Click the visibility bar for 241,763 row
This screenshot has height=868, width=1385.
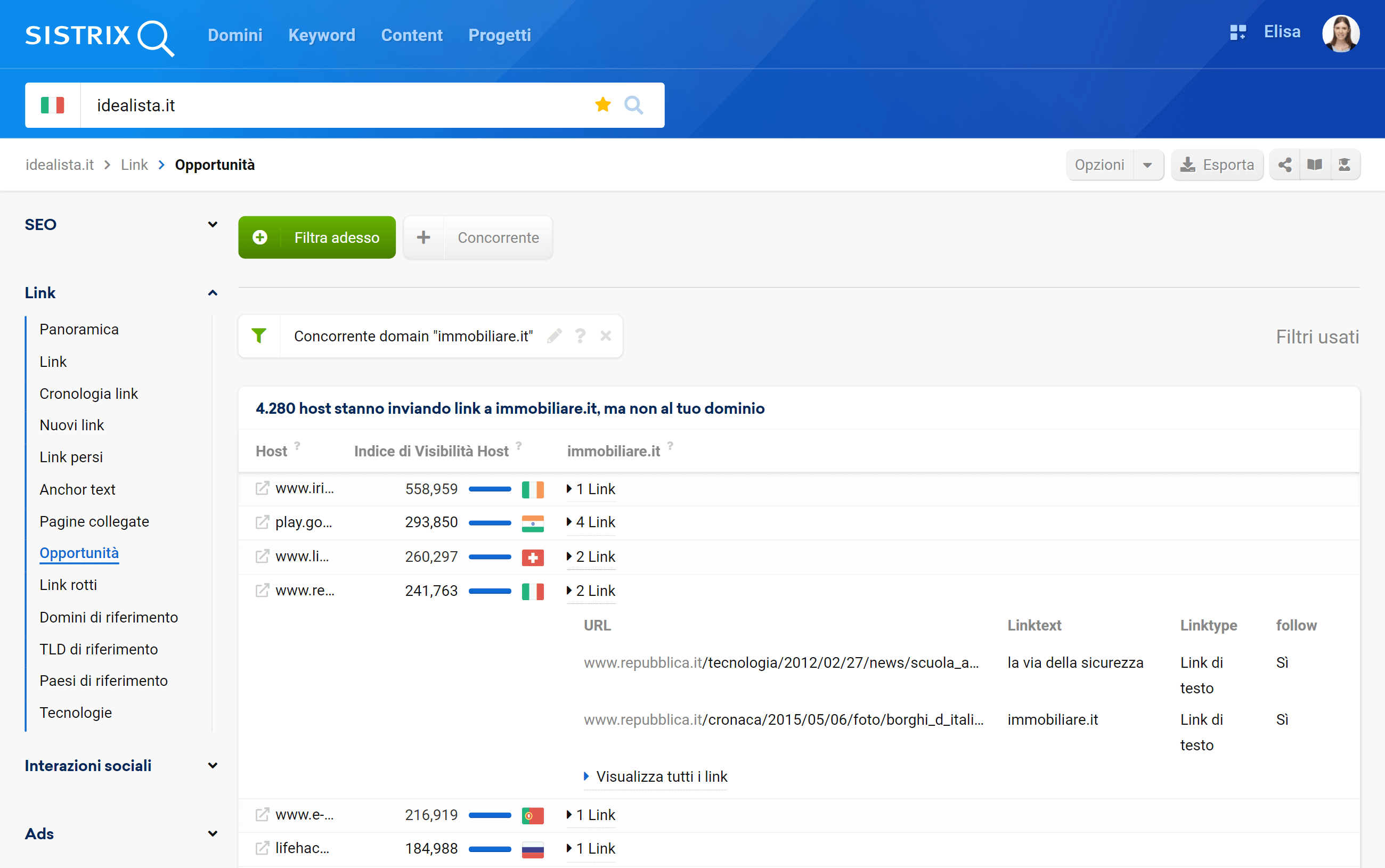point(490,591)
